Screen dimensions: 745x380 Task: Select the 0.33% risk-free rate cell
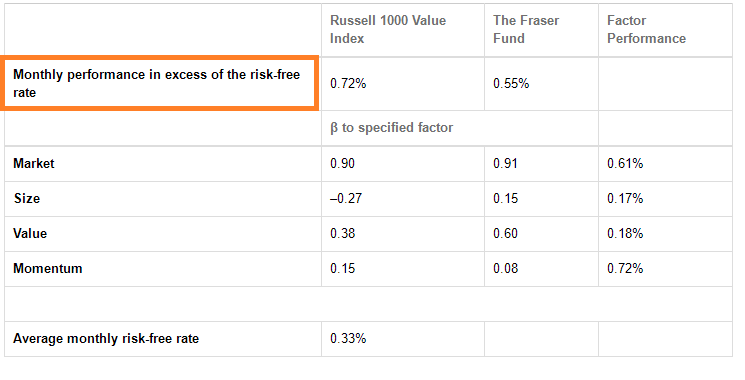pyautogui.click(x=348, y=339)
